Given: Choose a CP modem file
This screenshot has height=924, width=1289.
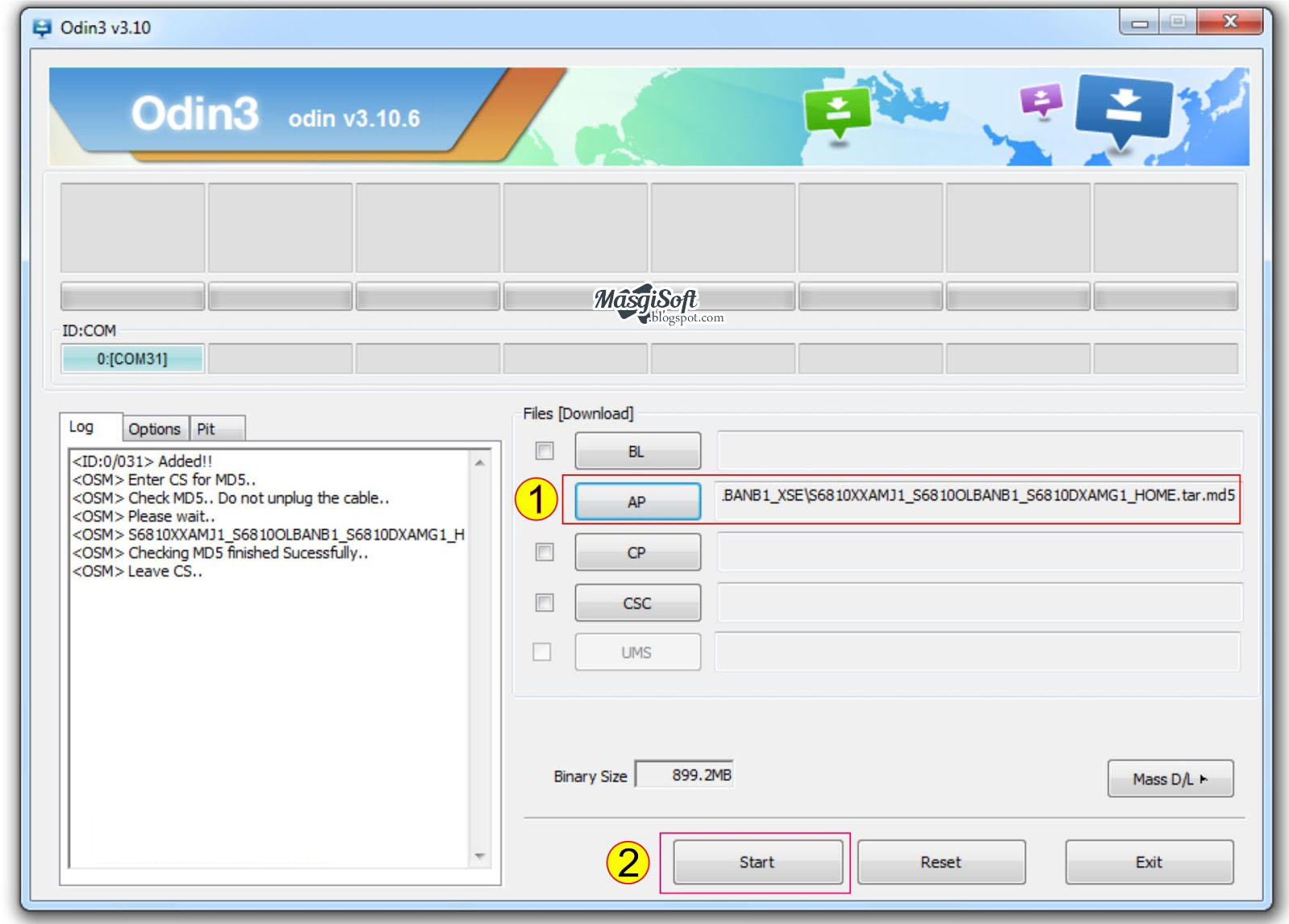Looking at the screenshot, I should 637,553.
